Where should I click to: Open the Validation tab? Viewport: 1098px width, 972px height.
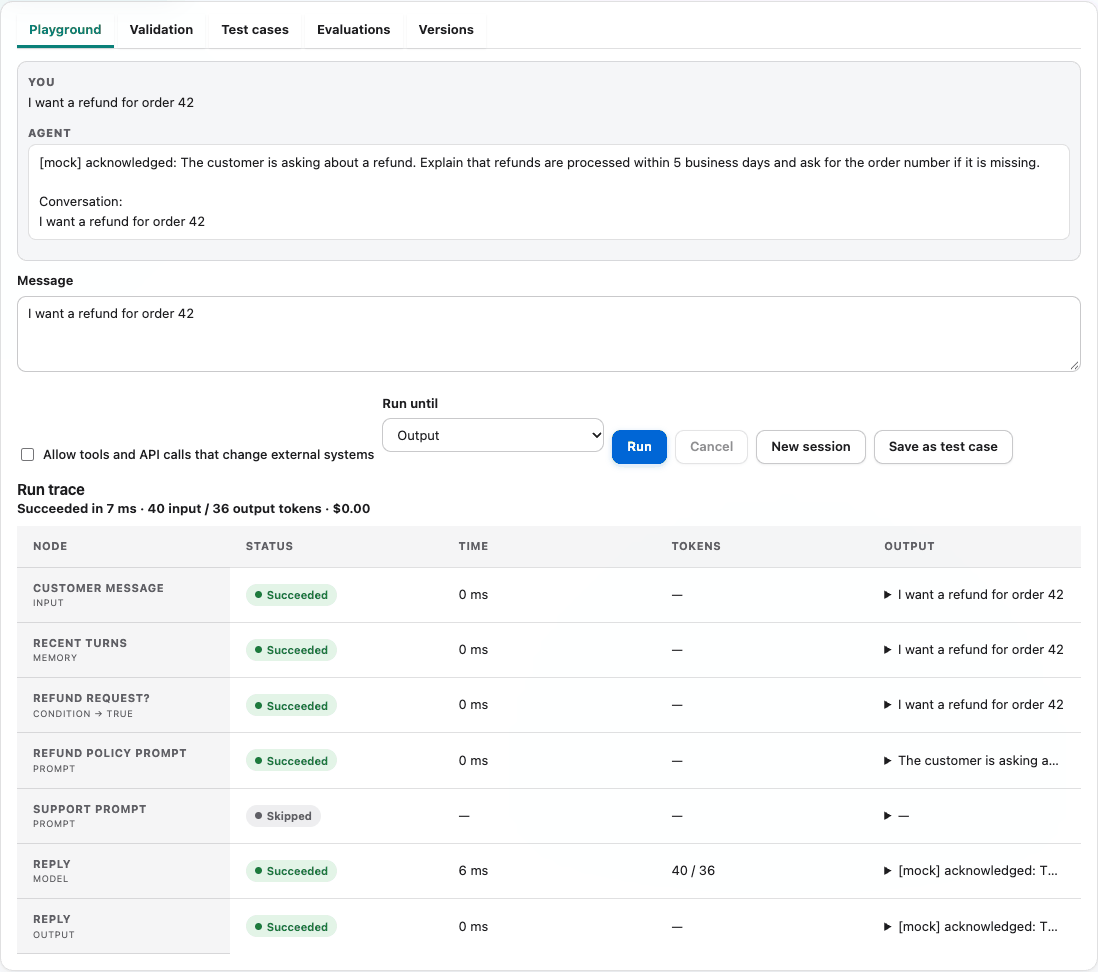(161, 29)
